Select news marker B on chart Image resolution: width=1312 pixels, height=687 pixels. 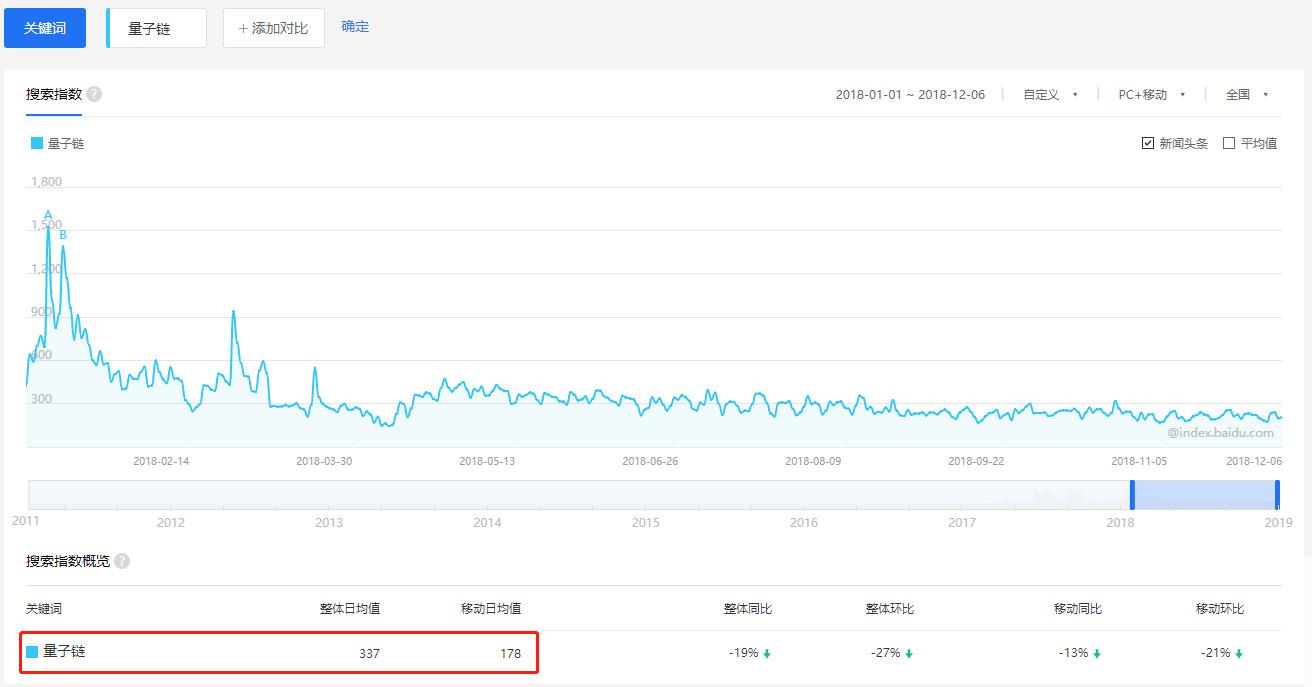click(x=63, y=235)
